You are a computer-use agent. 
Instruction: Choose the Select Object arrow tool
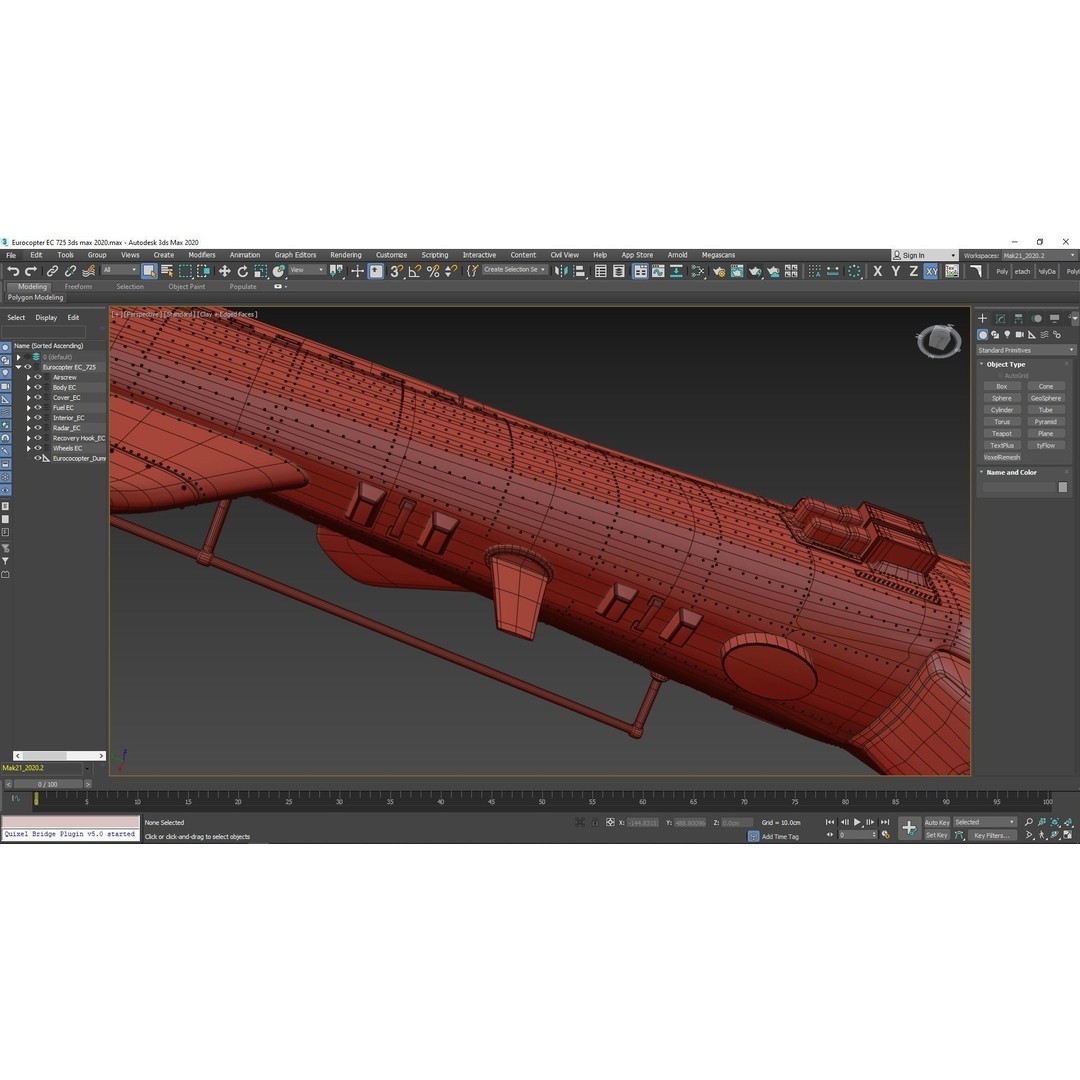click(149, 271)
